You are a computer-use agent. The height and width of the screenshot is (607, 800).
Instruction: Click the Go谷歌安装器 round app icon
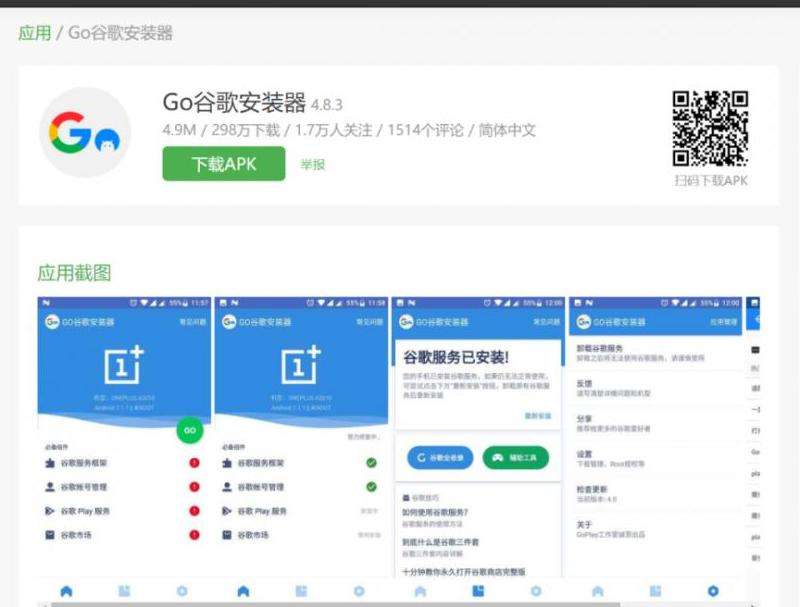85,132
